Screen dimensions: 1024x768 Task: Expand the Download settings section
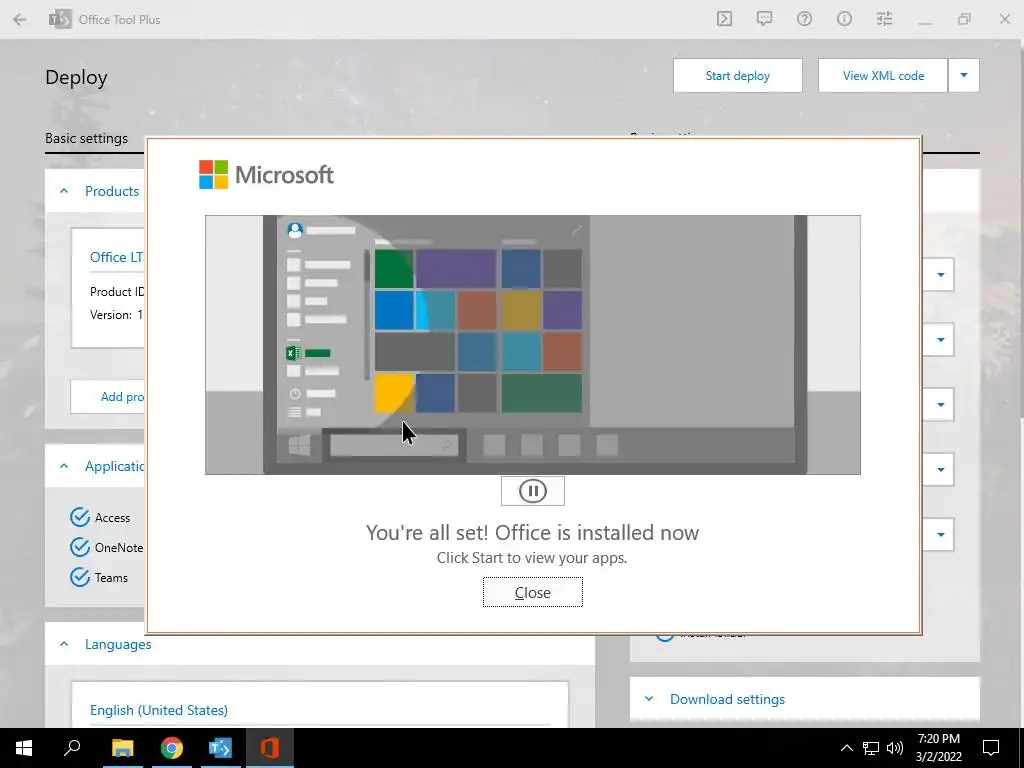pyautogui.click(x=649, y=699)
